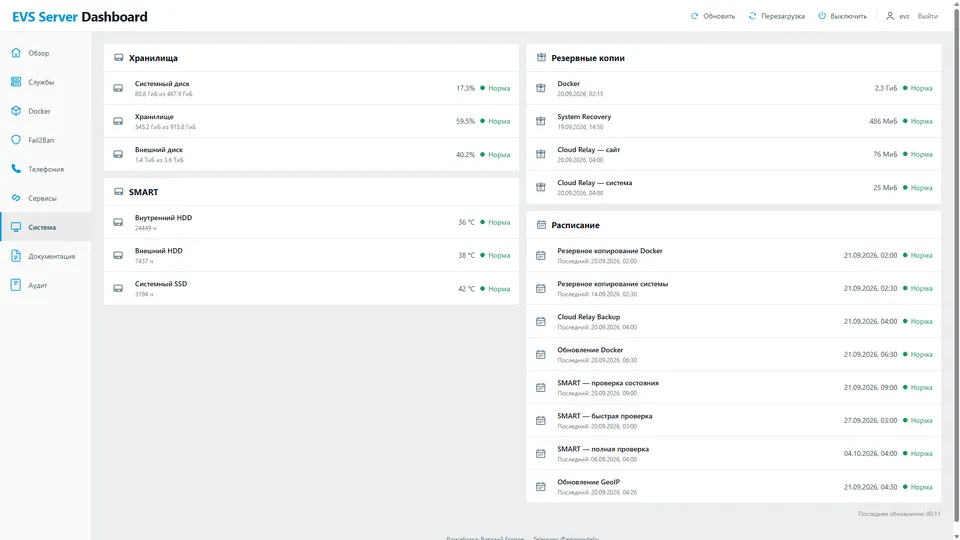
Task: Open the Службы menu item
Action: [x=46, y=82]
